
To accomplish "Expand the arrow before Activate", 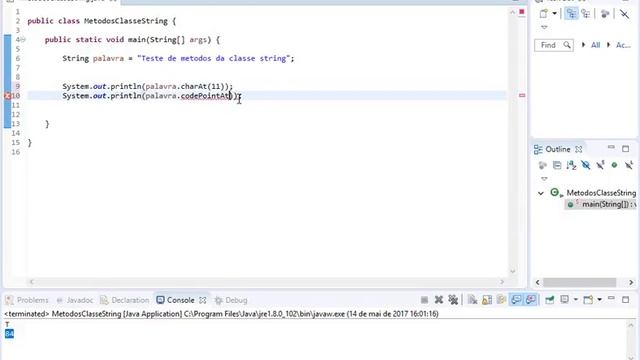I will pyautogui.click(x=609, y=45).
